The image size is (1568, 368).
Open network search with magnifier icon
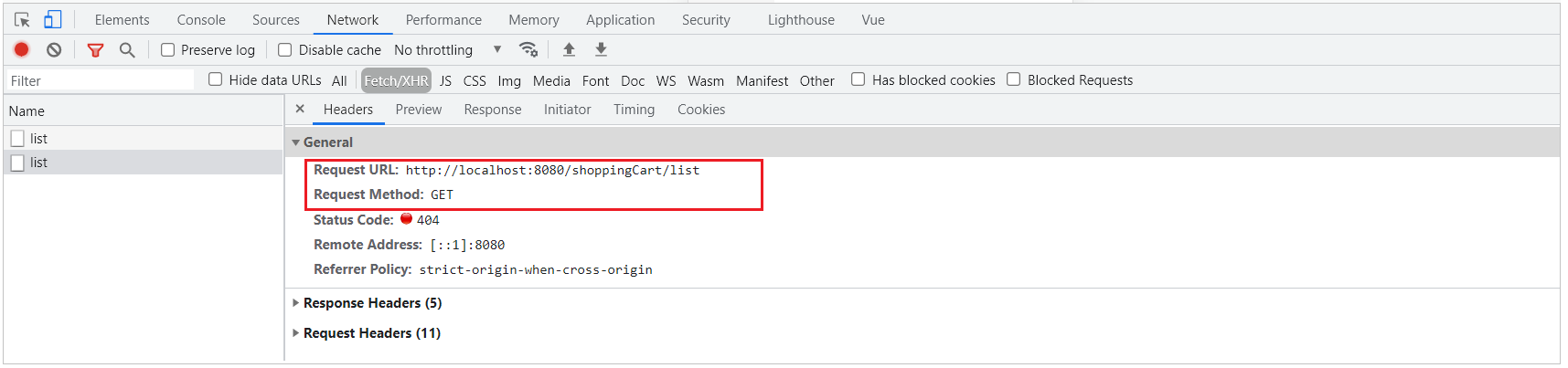pyautogui.click(x=127, y=49)
